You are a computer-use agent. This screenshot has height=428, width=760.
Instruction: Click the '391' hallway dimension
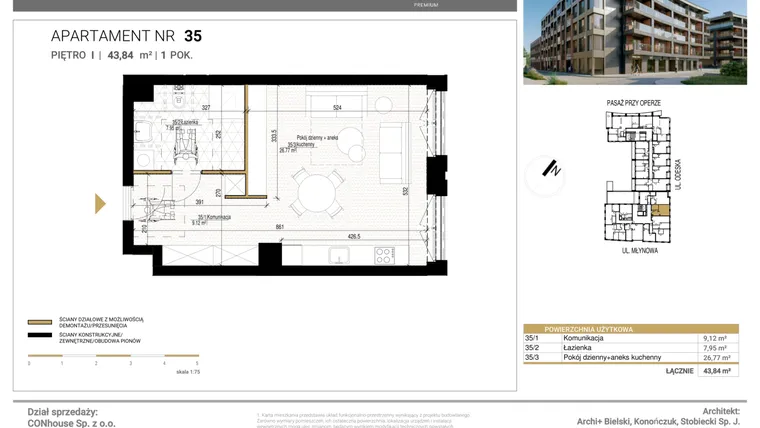(x=199, y=202)
